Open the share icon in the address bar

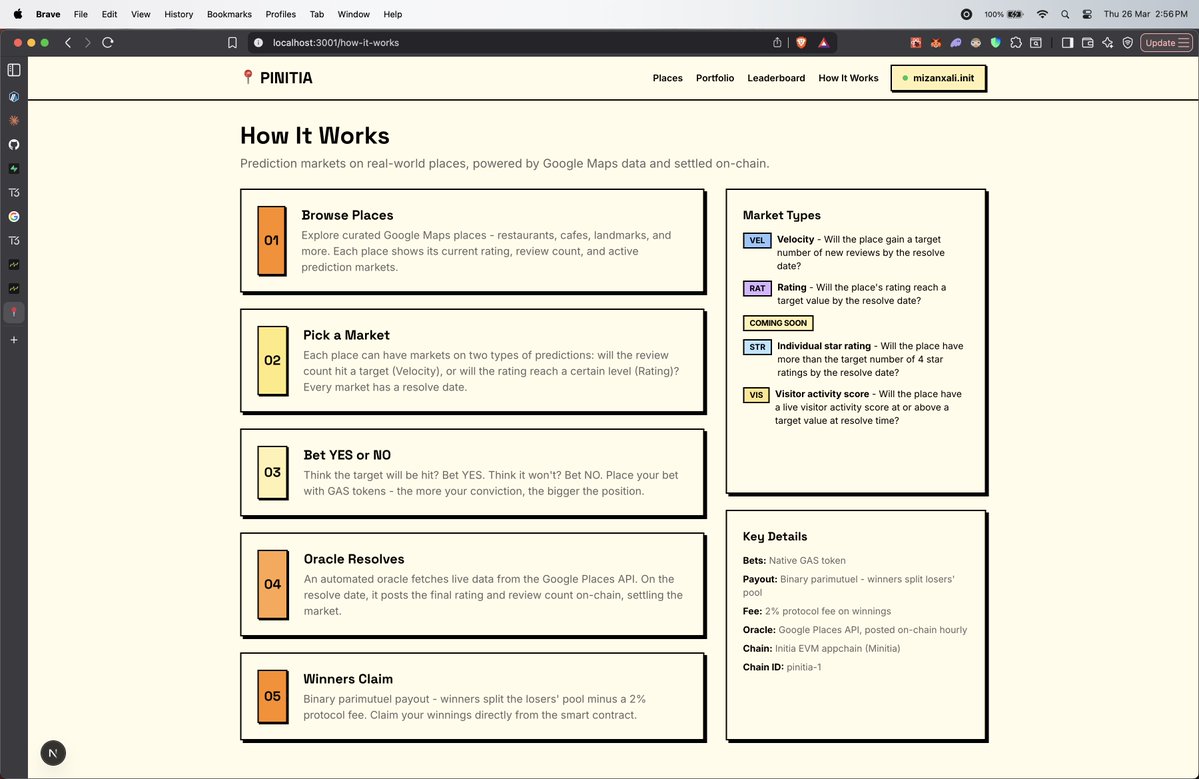click(x=777, y=43)
